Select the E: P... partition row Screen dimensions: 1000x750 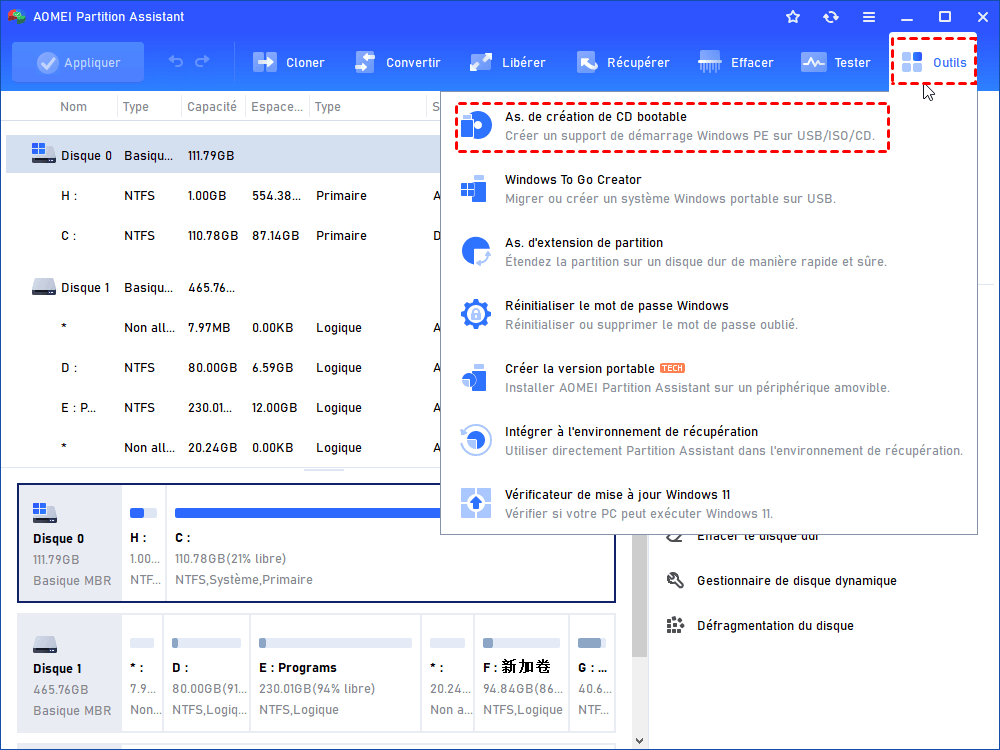click(223, 408)
